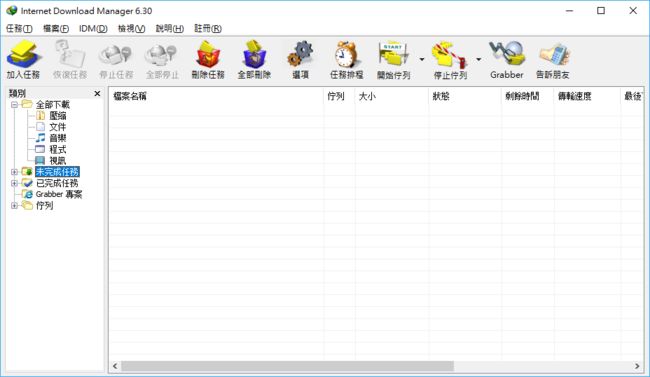Open the 檔案(F) menu

coord(56,28)
